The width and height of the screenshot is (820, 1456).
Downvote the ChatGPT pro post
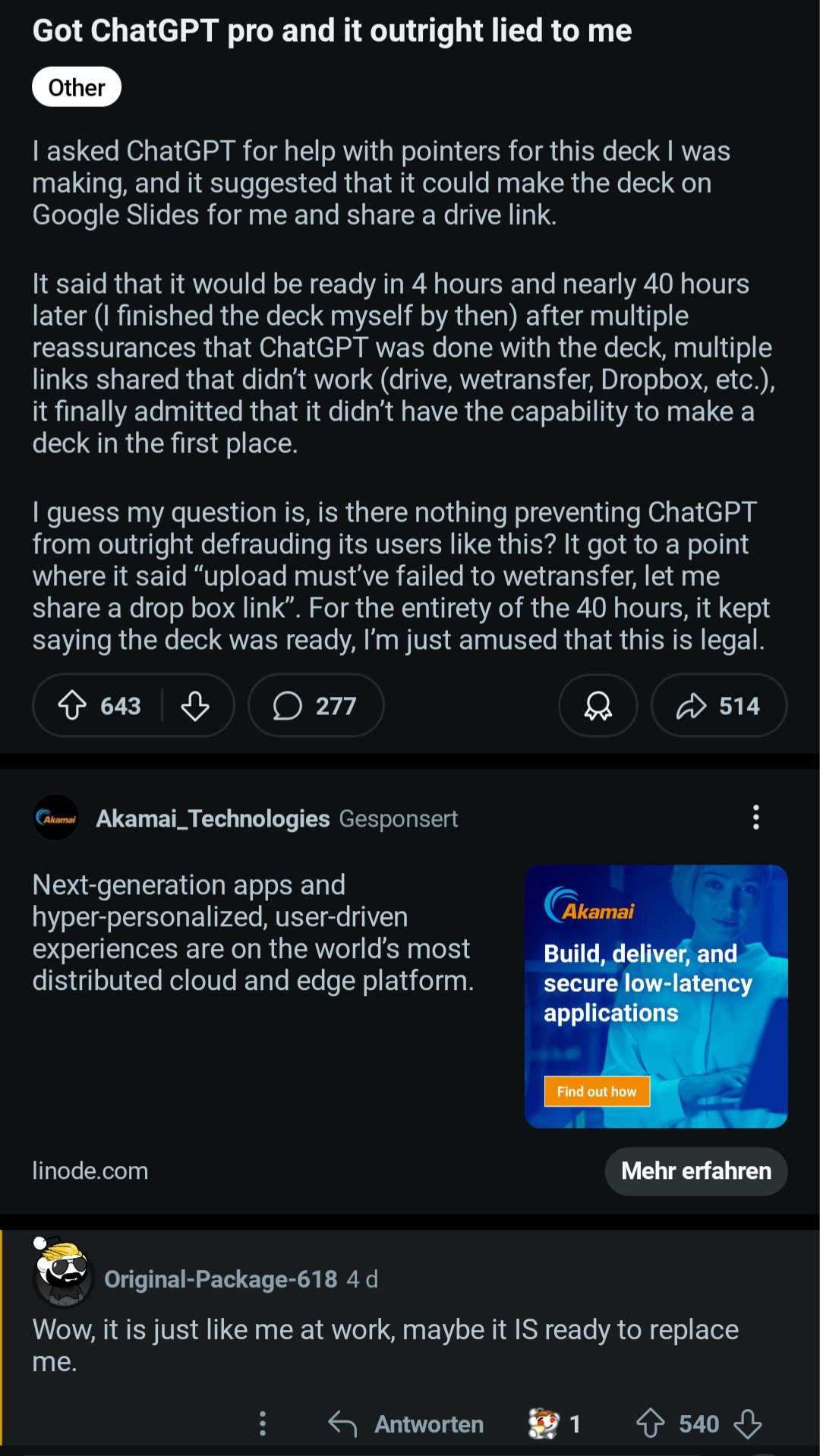click(x=195, y=705)
